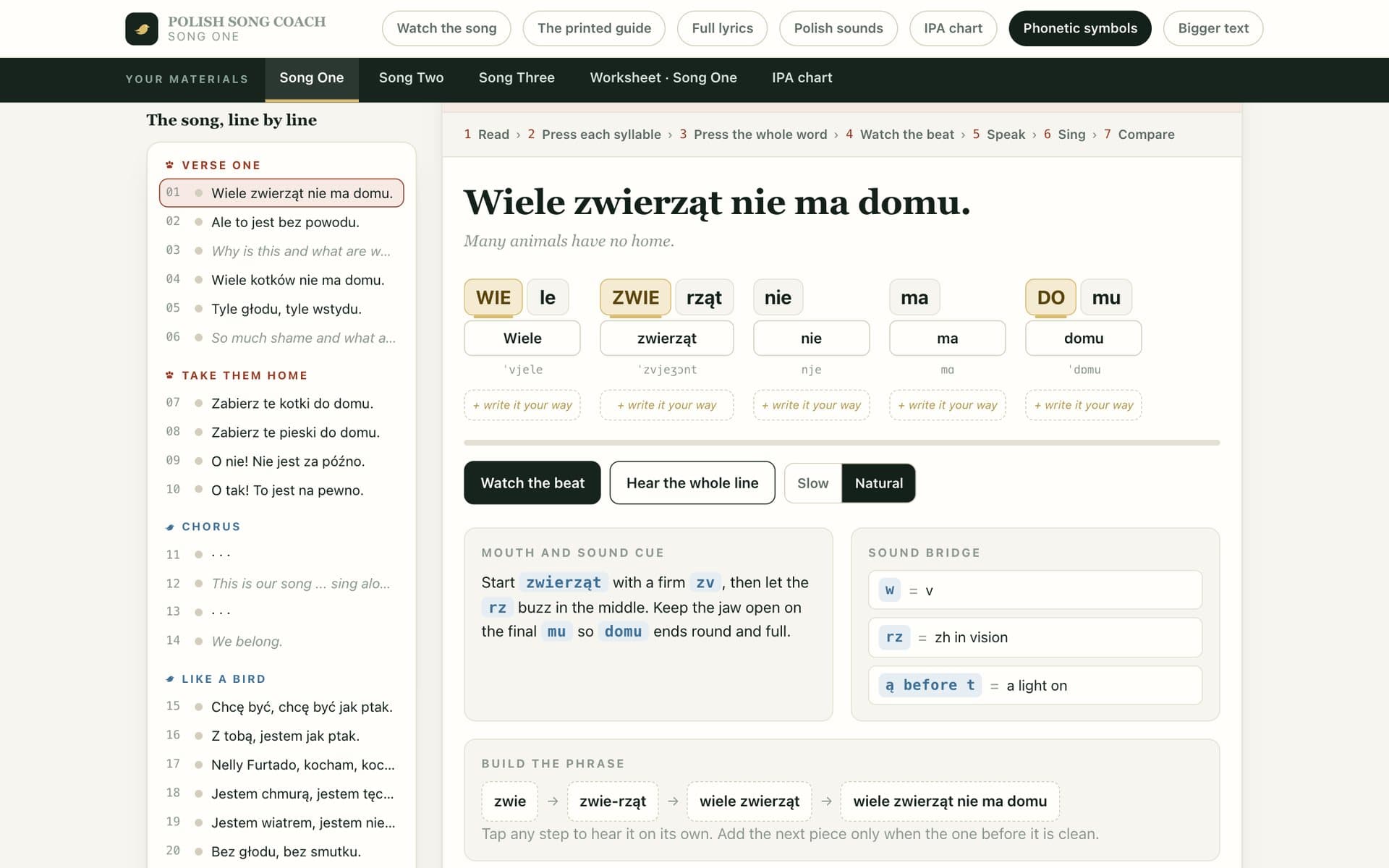Go to step 7 Compare
Viewport: 1389px width, 868px height.
coord(1139,135)
